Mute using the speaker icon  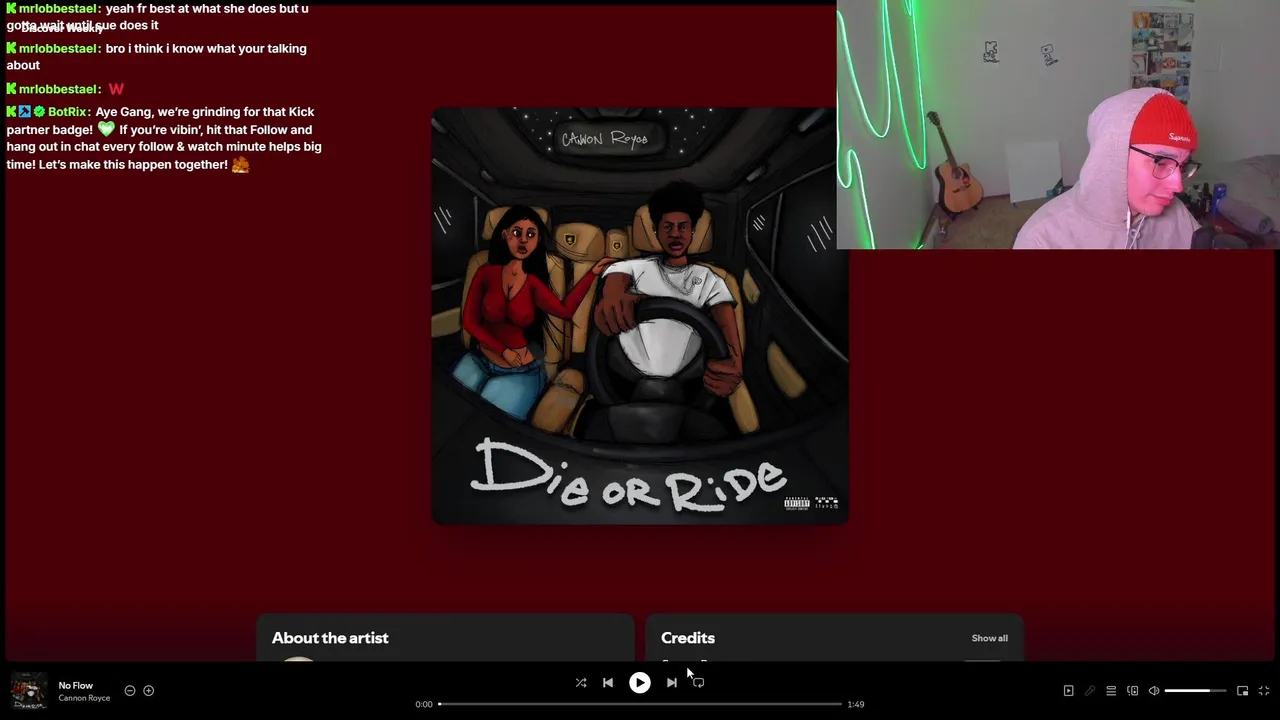pos(1154,691)
